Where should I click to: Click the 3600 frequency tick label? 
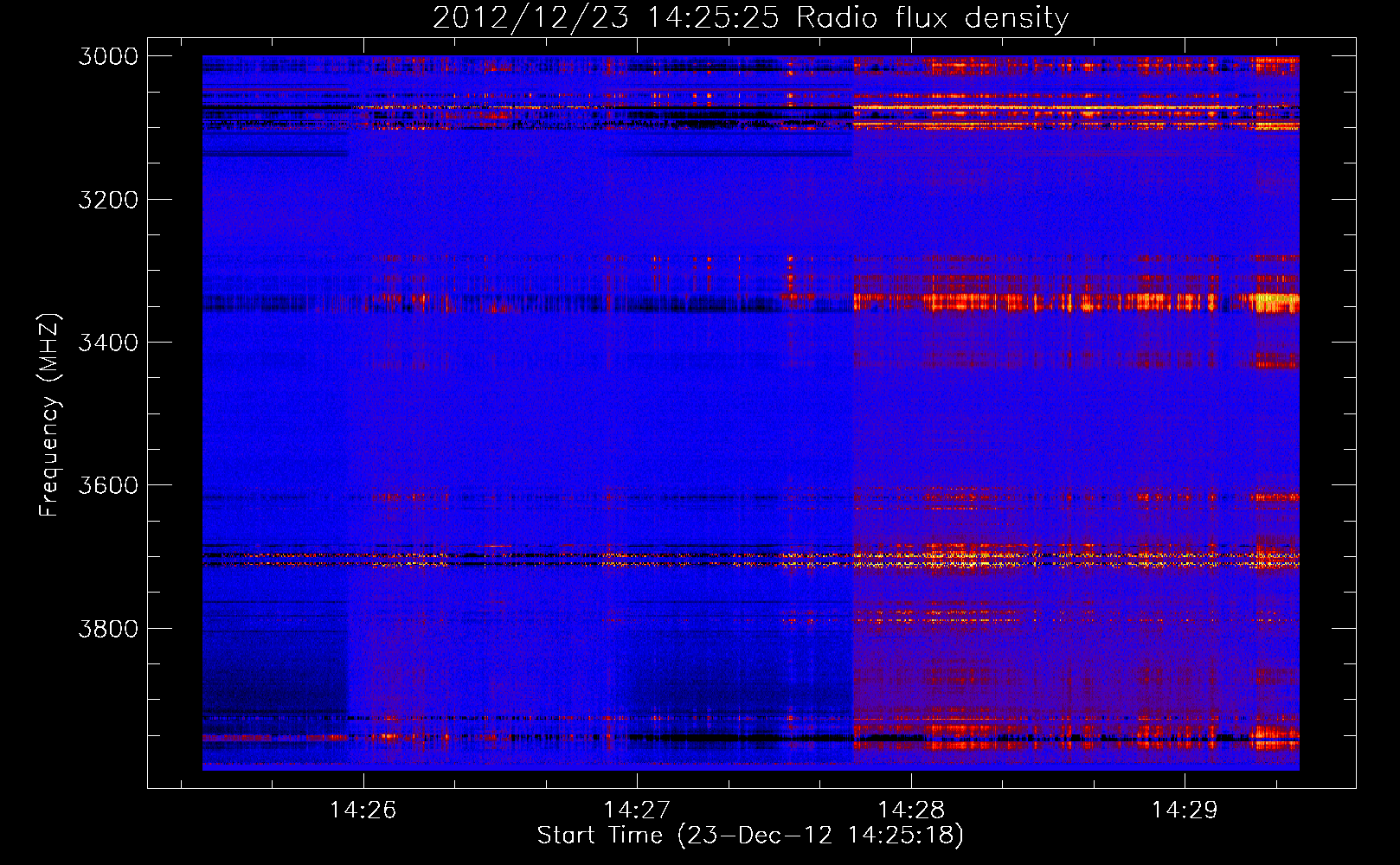click(x=108, y=485)
